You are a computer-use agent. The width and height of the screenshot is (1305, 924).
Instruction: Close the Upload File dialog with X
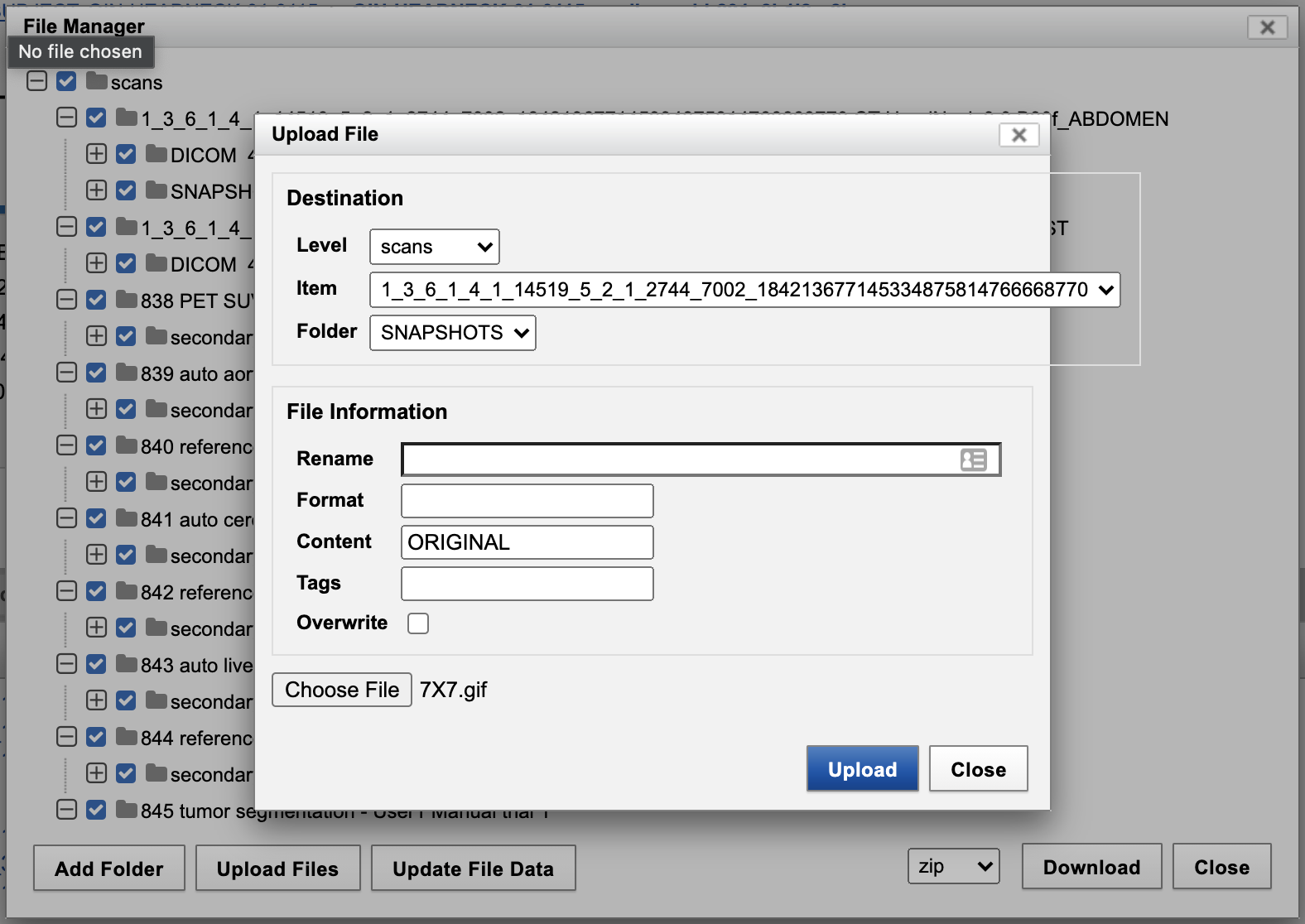[x=1018, y=135]
